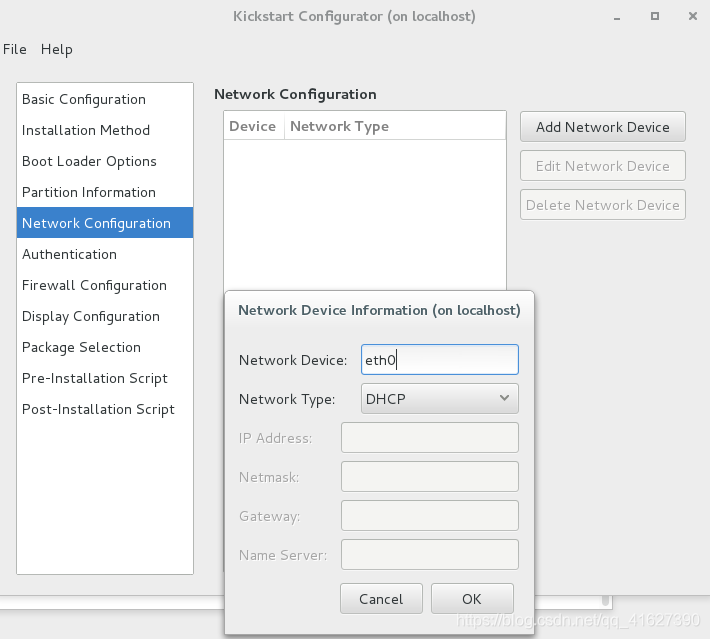The height and width of the screenshot is (639, 710).
Task: Open the Help menu
Action: coord(57,49)
